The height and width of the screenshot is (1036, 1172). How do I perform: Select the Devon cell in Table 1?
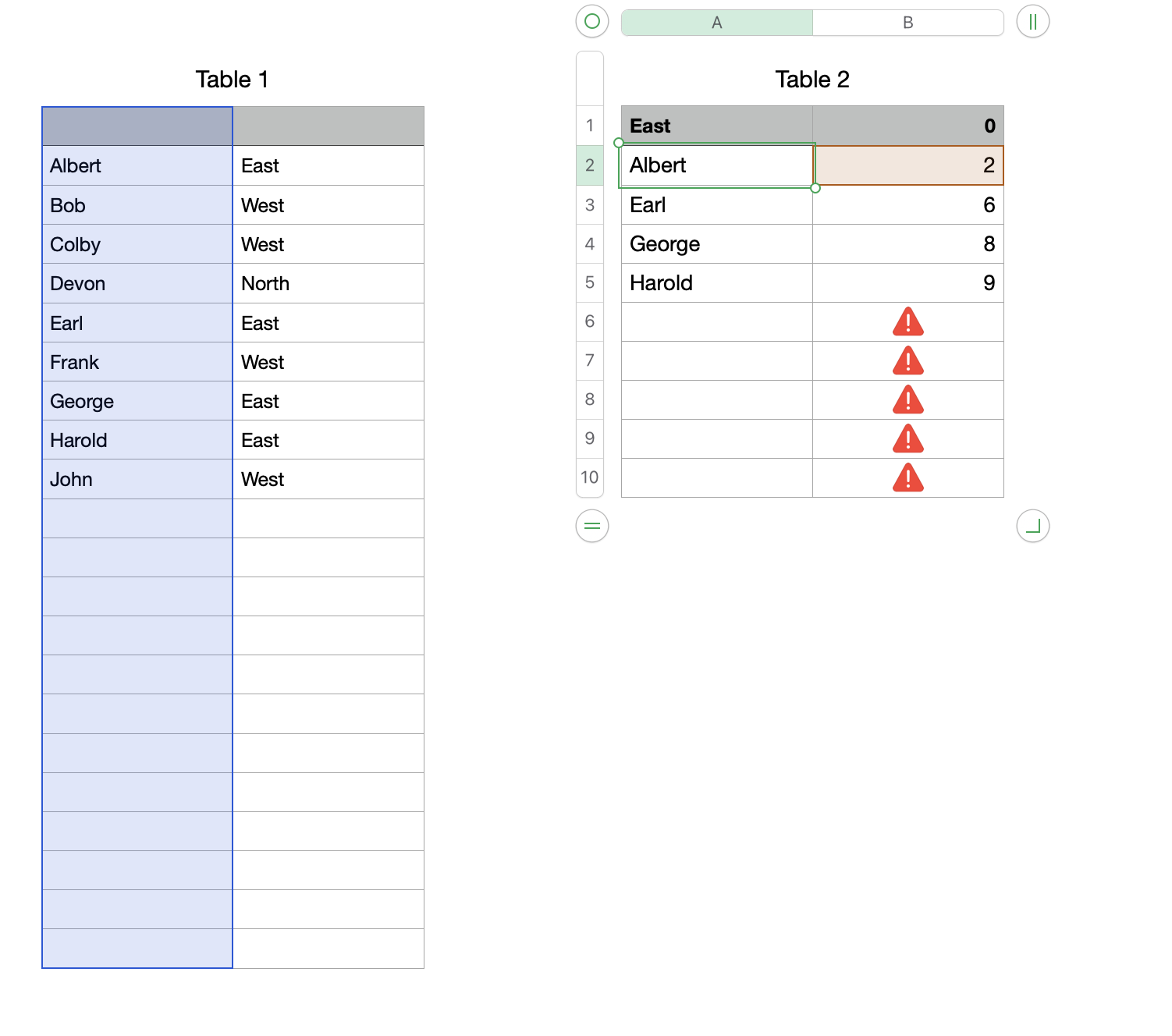tap(137, 284)
